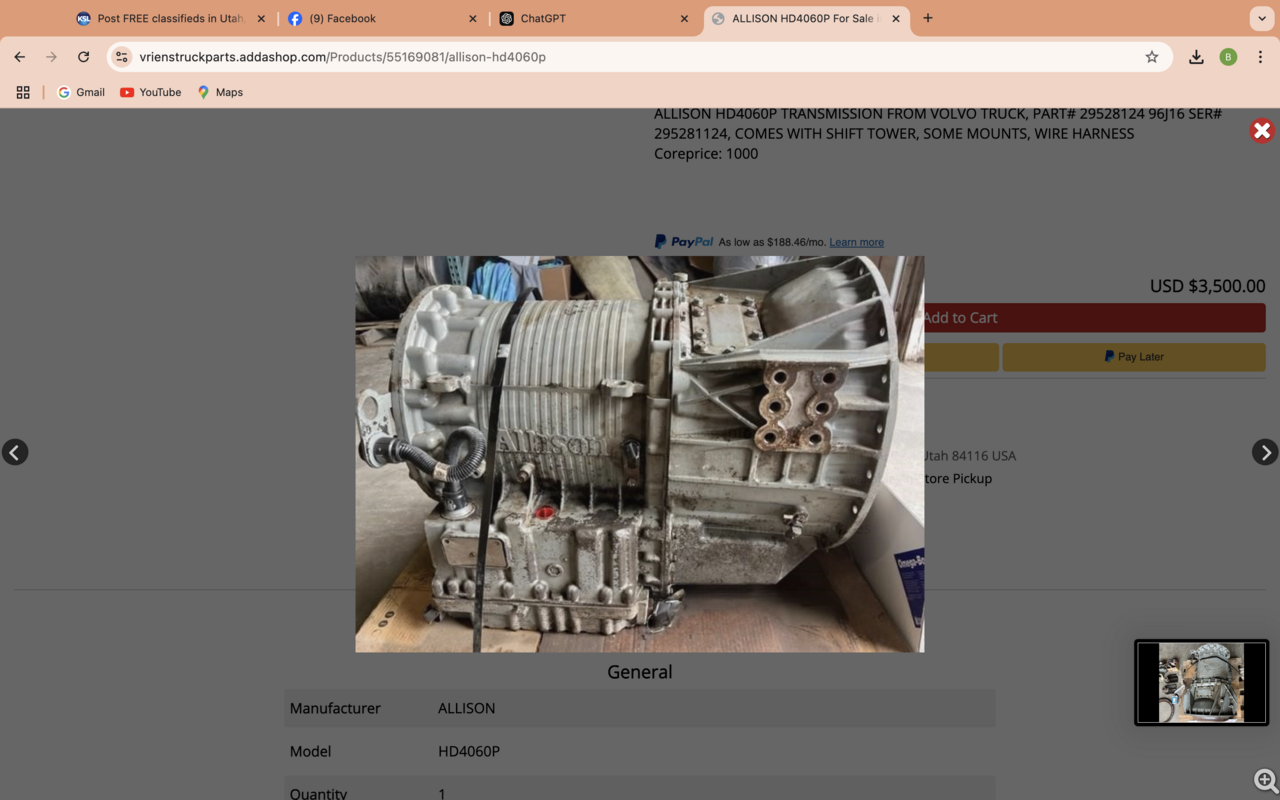Open the bookmarks apps grid icon
Image resolution: width=1280 pixels, height=800 pixels.
point(22,92)
